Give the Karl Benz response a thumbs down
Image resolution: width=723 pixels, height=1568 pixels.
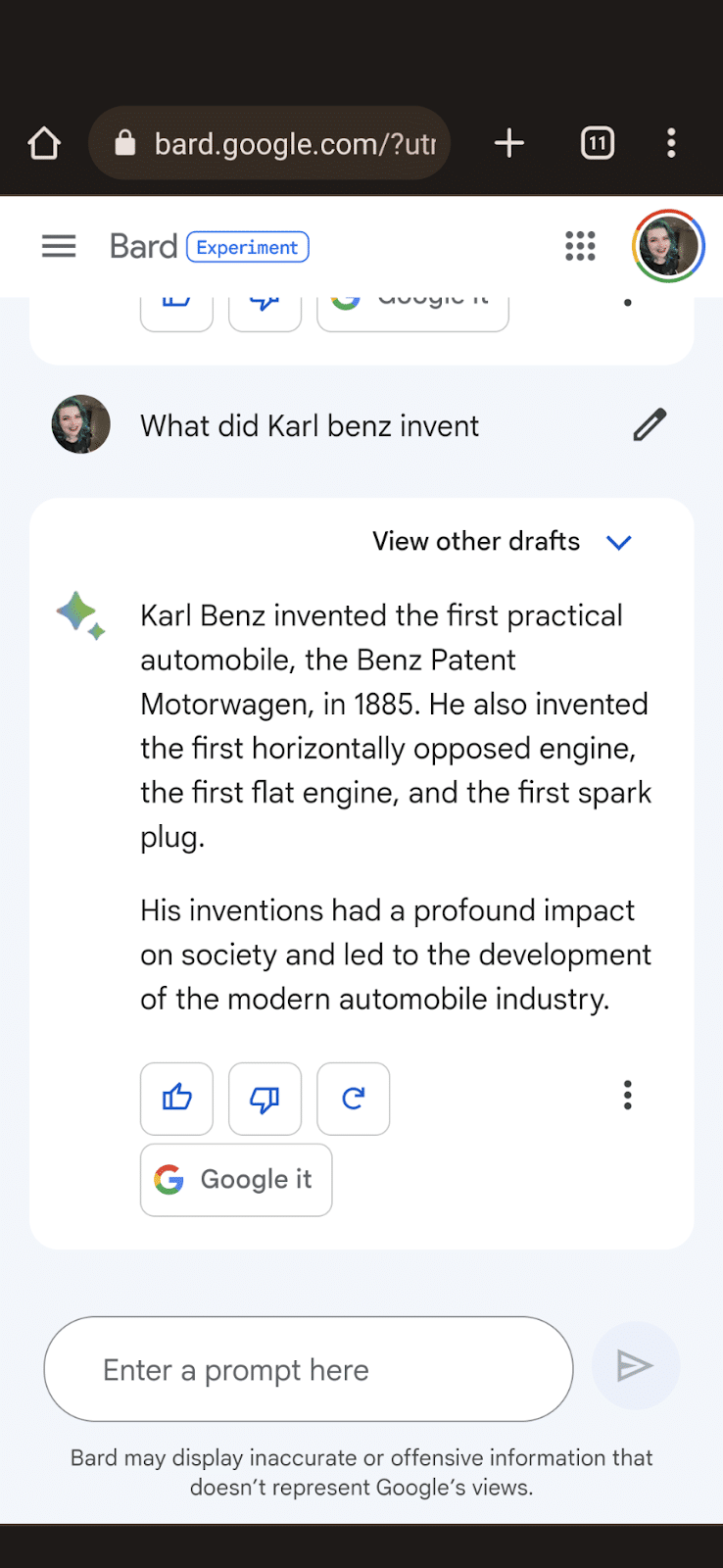265,1099
